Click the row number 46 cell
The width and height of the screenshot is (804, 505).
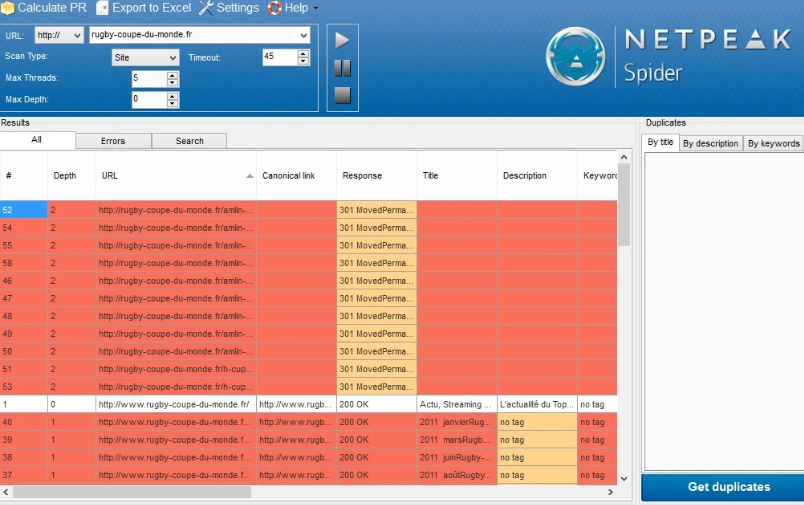(24, 280)
